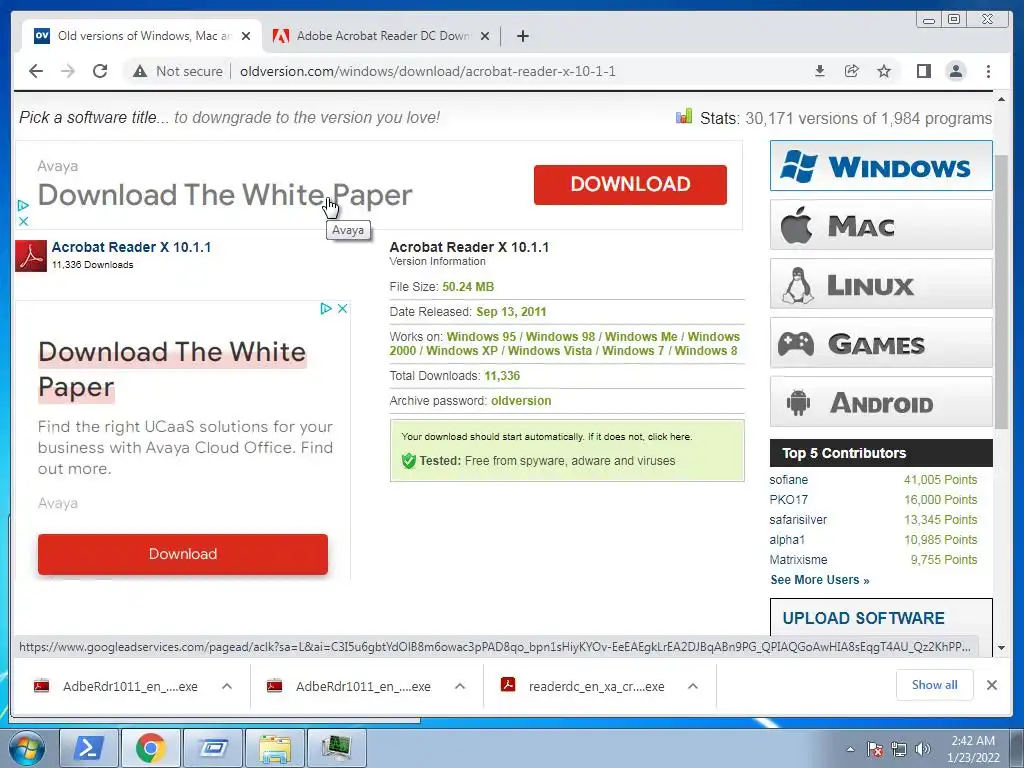Open Chrome three-dot menu
Screen dimensions: 1024x768
click(x=988, y=71)
